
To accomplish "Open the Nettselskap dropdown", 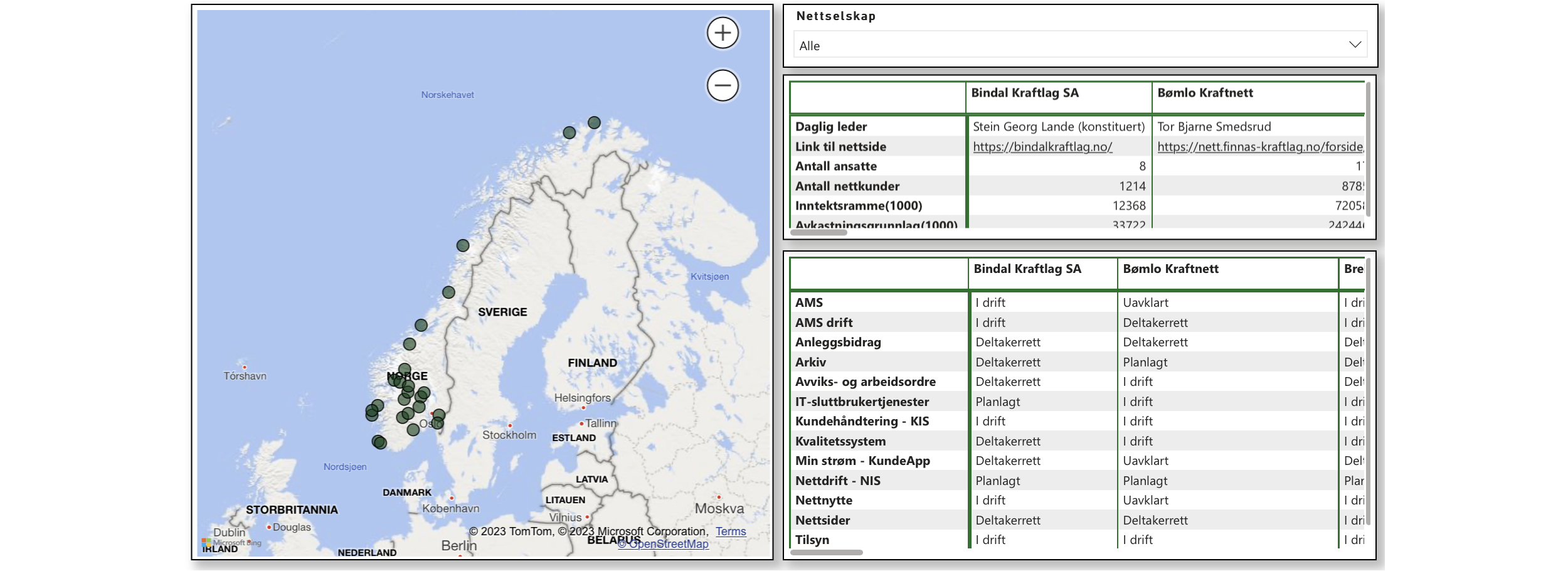I will (x=1079, y=45).
